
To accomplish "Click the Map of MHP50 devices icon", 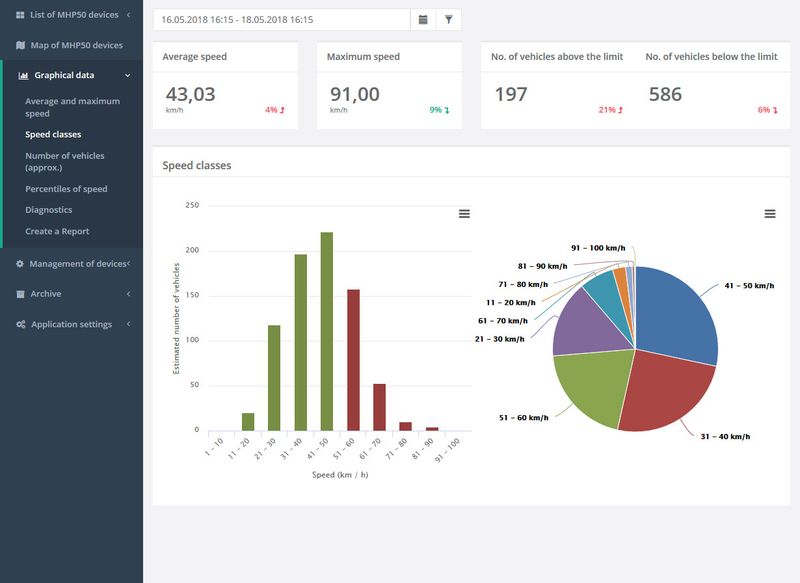I will click(x=20, y=45).
